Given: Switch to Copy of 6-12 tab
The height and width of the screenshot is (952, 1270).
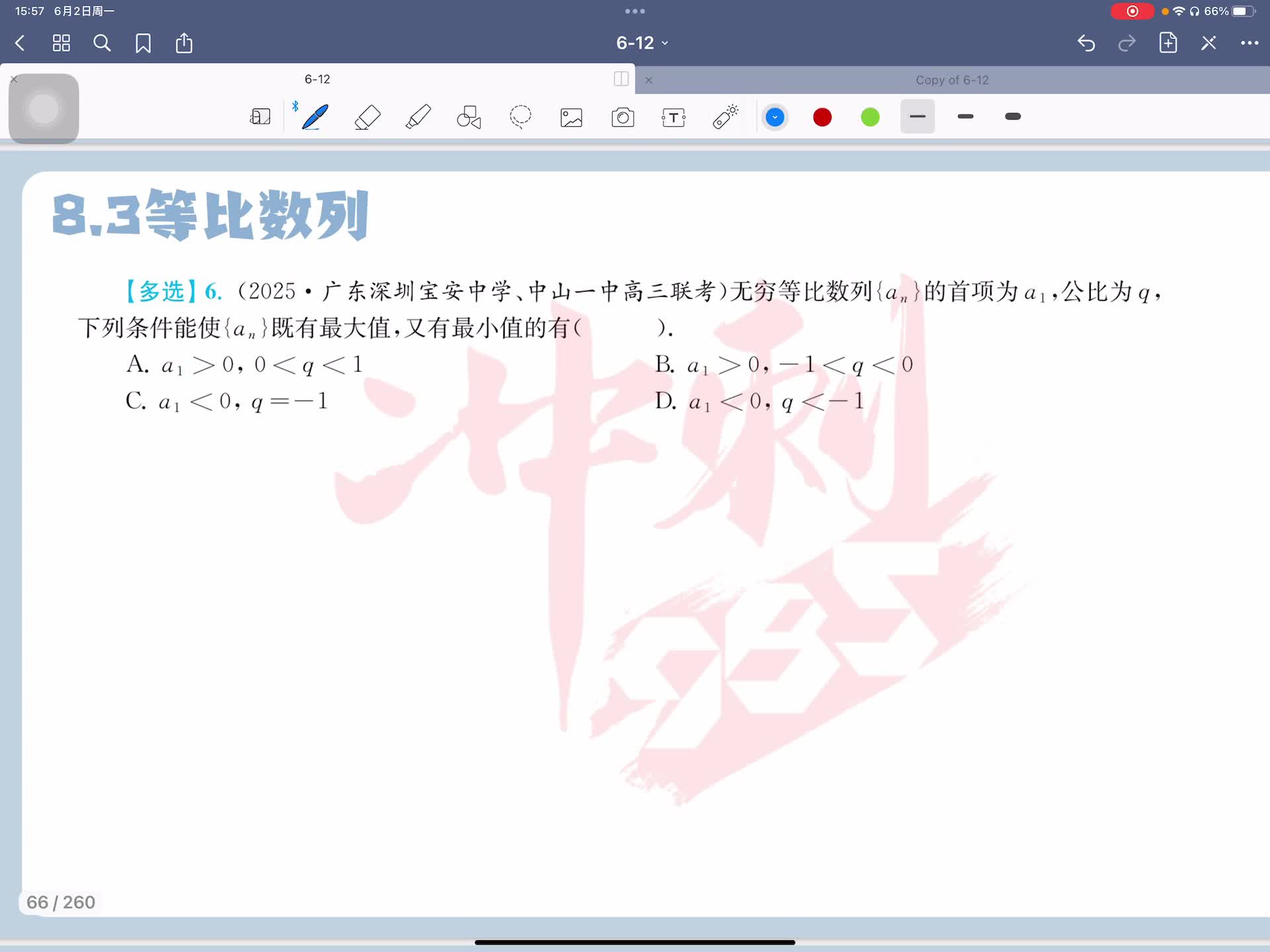Looking at the screenshot, I should point(951,80).
